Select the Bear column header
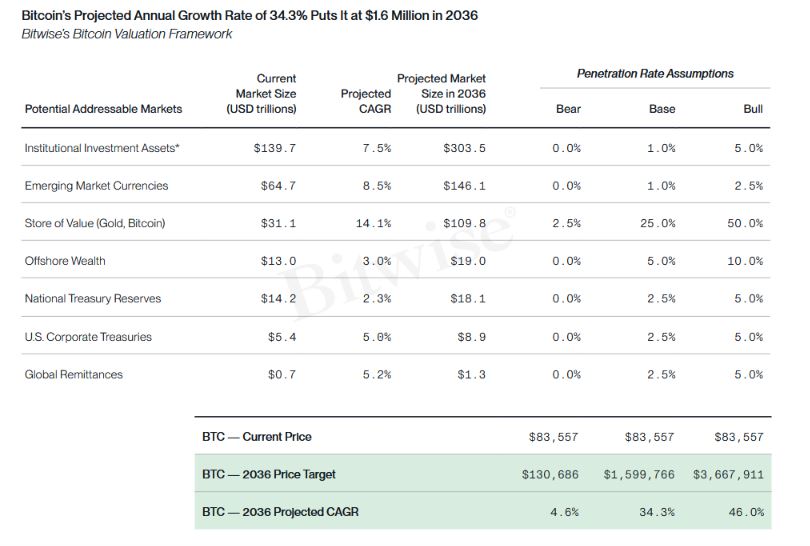 coord(568,109)
